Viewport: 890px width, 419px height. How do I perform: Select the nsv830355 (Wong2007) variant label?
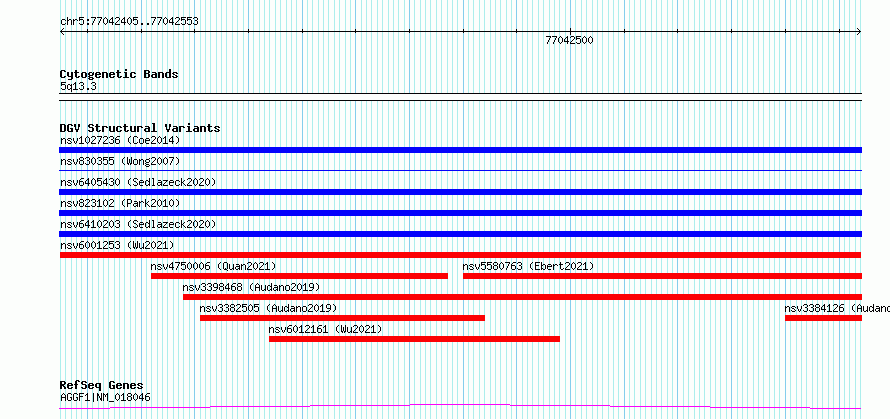(x=120, y=161)
